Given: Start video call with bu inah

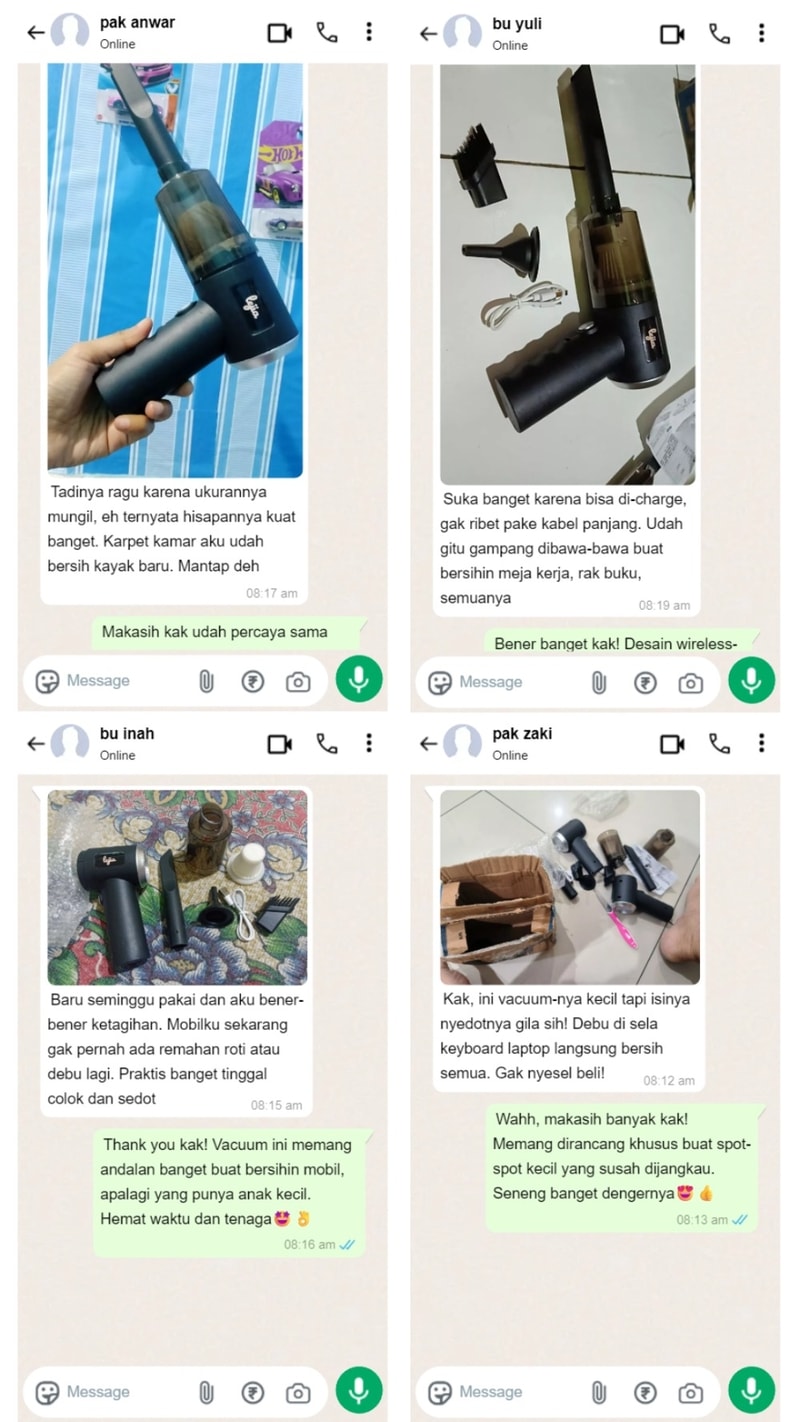Looking at the screenshot, I should pyautogui.click(x=280, y=743).
